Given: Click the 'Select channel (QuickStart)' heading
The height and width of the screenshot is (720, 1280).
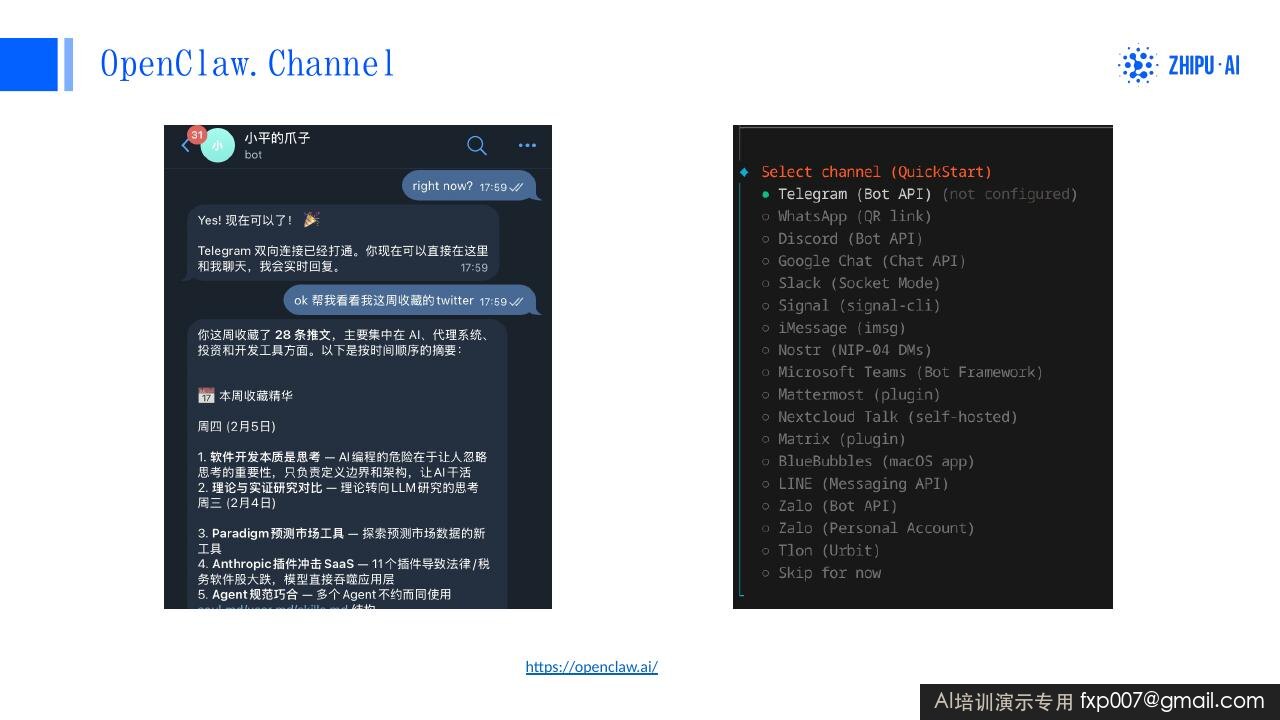Looking at the screenshot, I should 876,172.
